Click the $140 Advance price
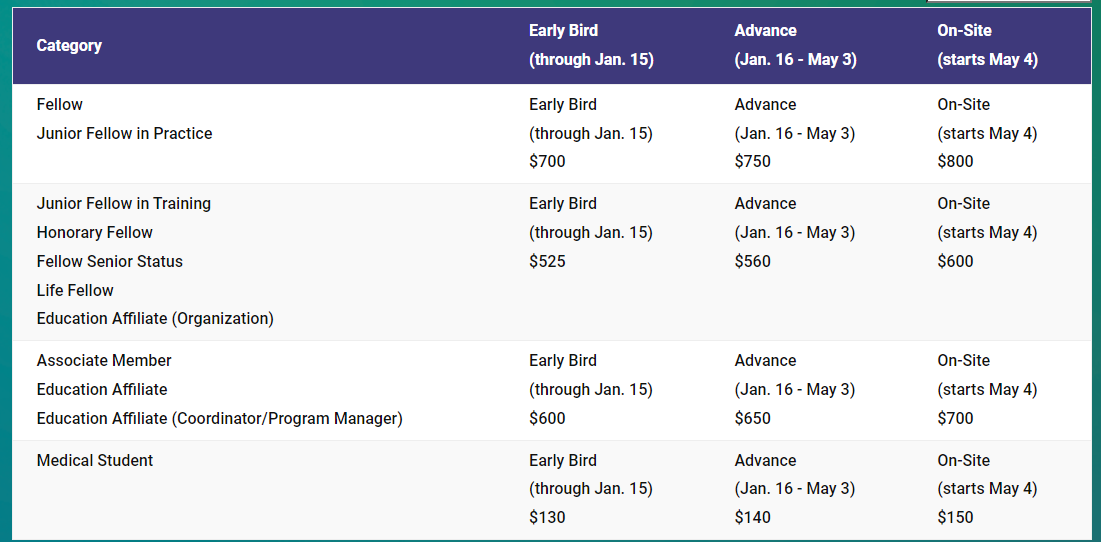Image resolution: width=1101 pixels, height=542 pixels. (x=752, y=517)
